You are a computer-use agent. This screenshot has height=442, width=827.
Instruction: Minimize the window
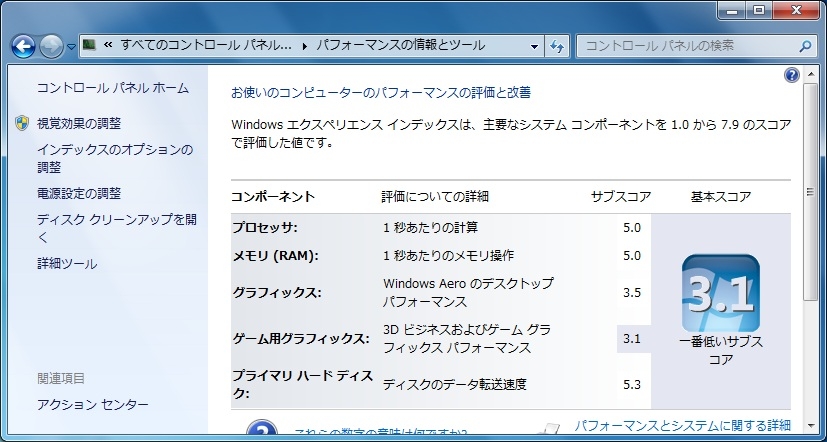tap(733, 10)
